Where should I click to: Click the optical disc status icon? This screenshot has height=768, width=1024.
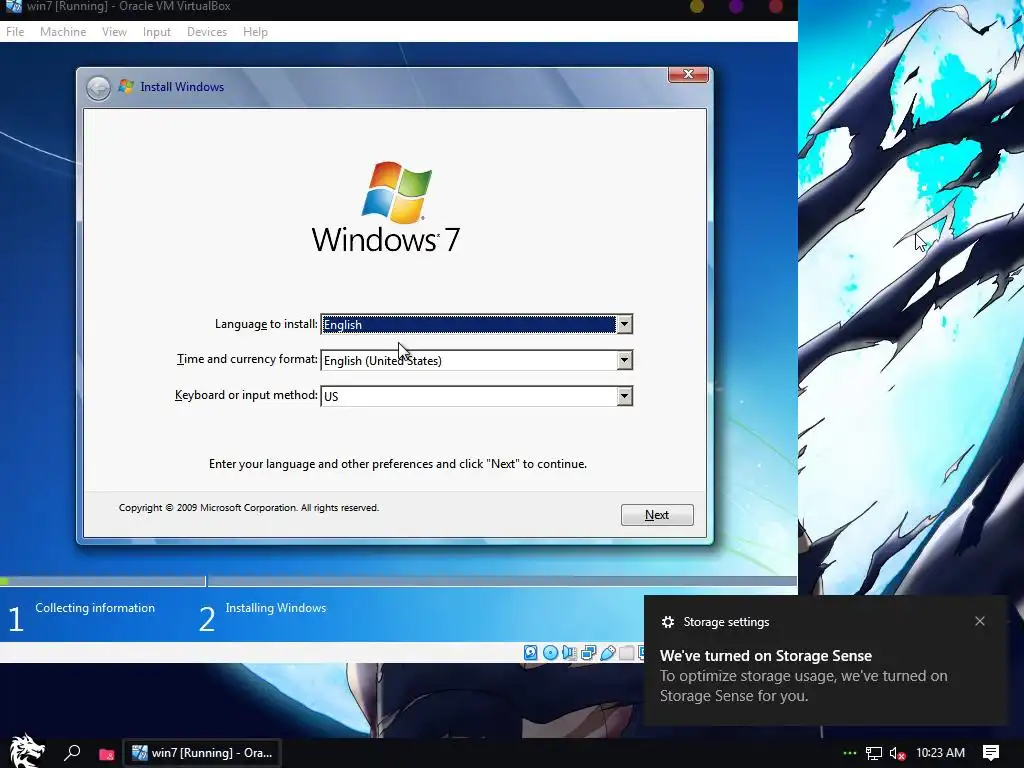tap(551, 652)
